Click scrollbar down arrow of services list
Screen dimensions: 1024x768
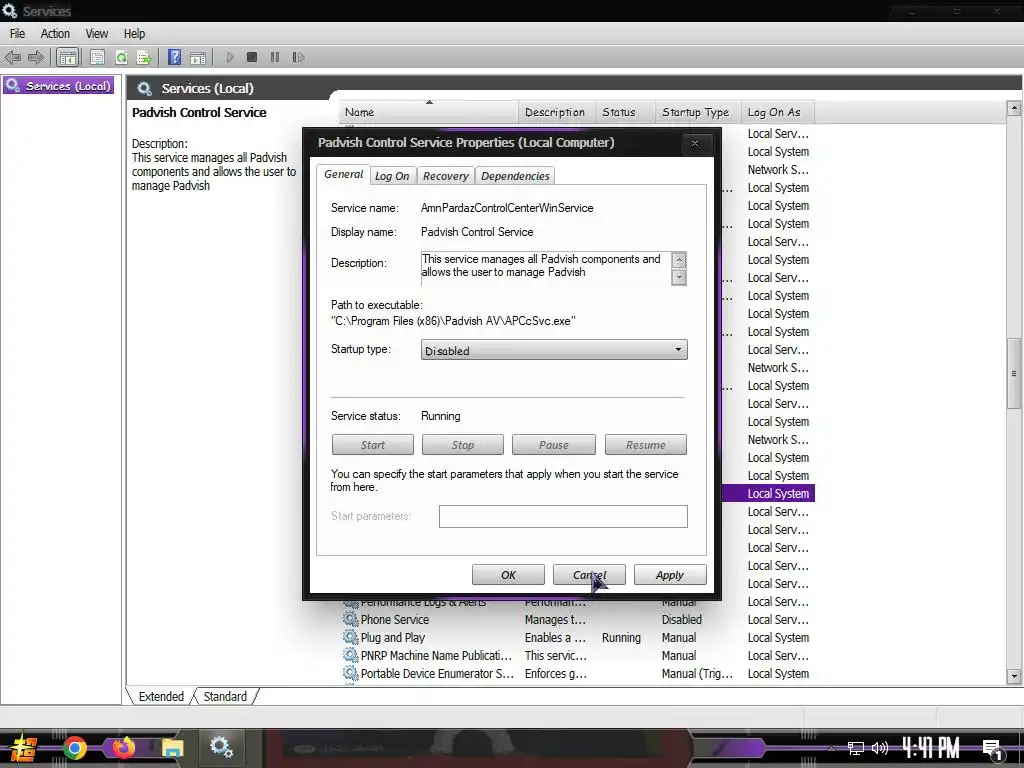[x=1014, y=677]
